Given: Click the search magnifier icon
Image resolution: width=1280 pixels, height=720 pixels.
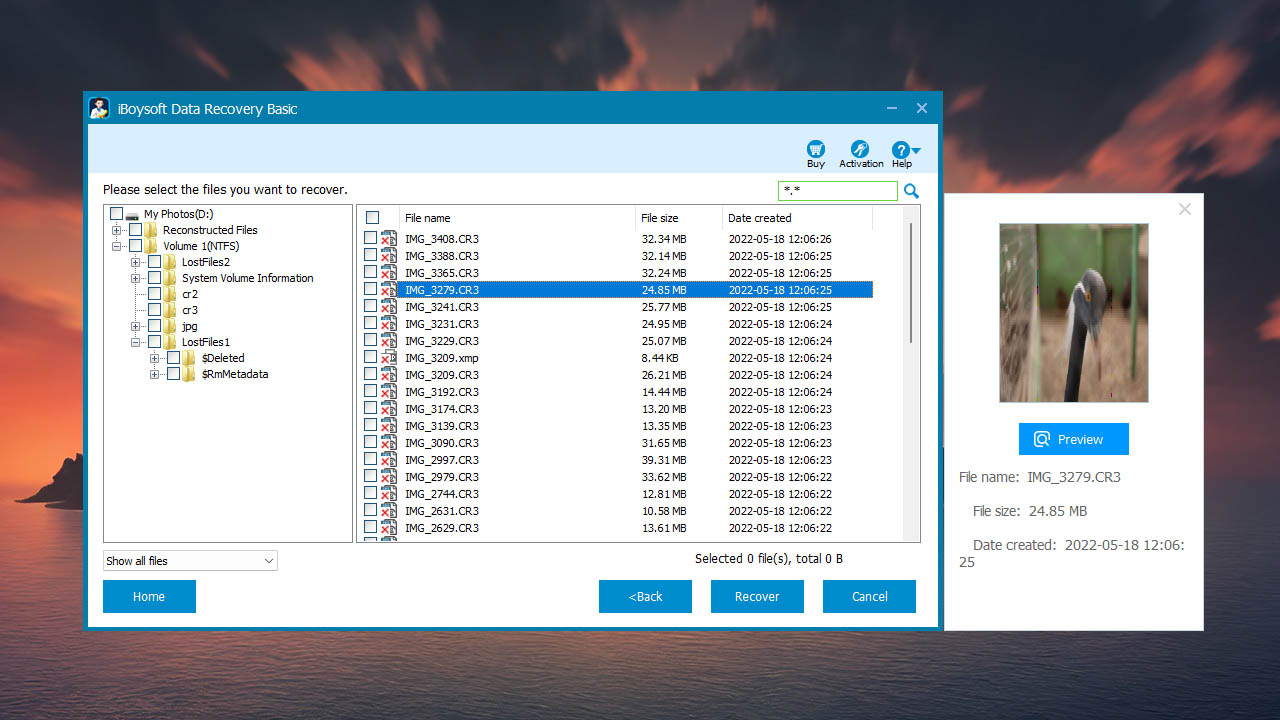Looking at the screenshot, I should pyautogui.click(x=910, y=190).
